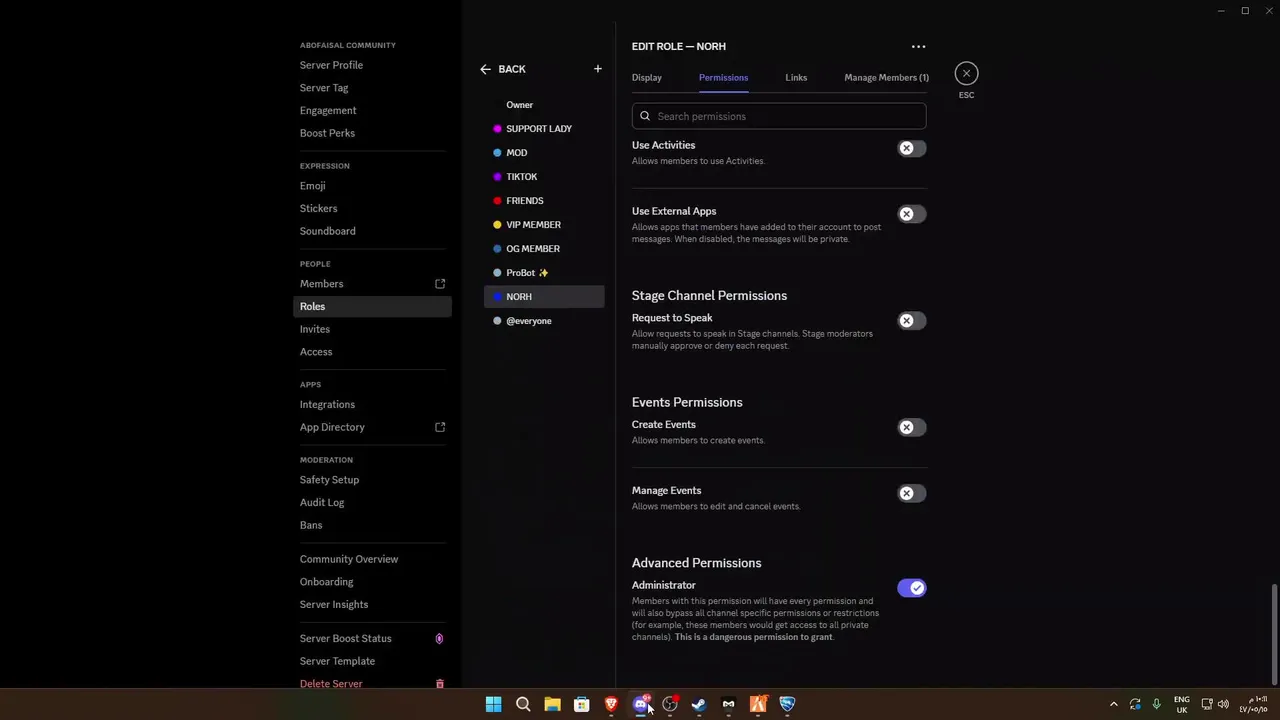The height and width of the screenshot is (720, 1280).
Task: Click the permissions list scrollbar thumb
Action: [1274, 634]
